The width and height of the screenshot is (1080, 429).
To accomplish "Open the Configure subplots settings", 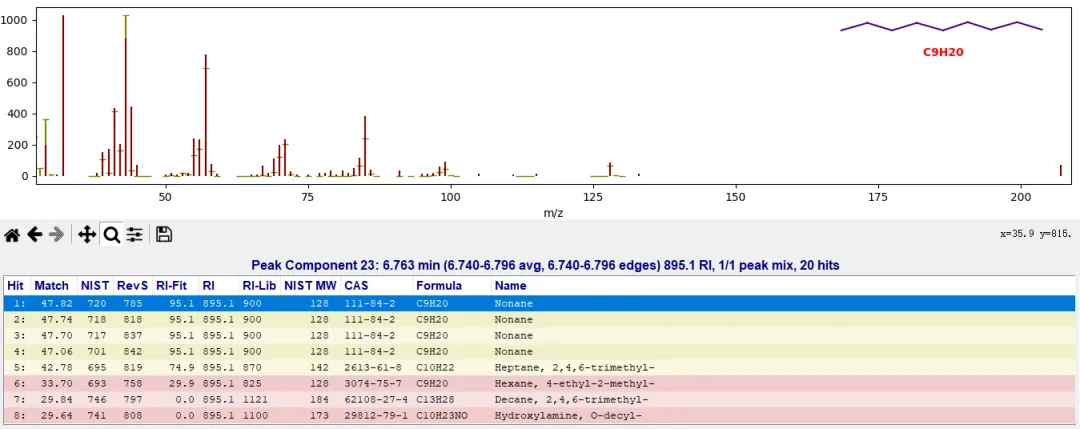I will click(134, 234).
